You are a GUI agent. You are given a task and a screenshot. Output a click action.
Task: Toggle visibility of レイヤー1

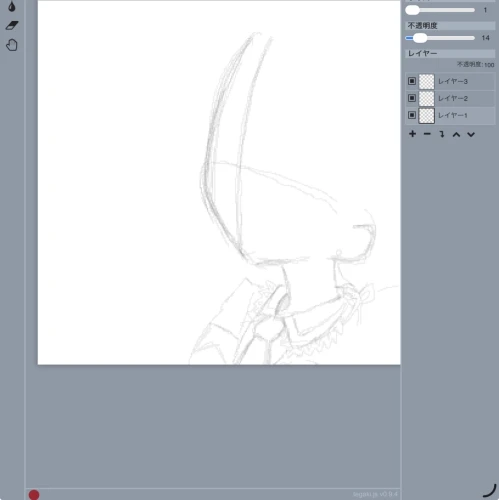[412, 115]
